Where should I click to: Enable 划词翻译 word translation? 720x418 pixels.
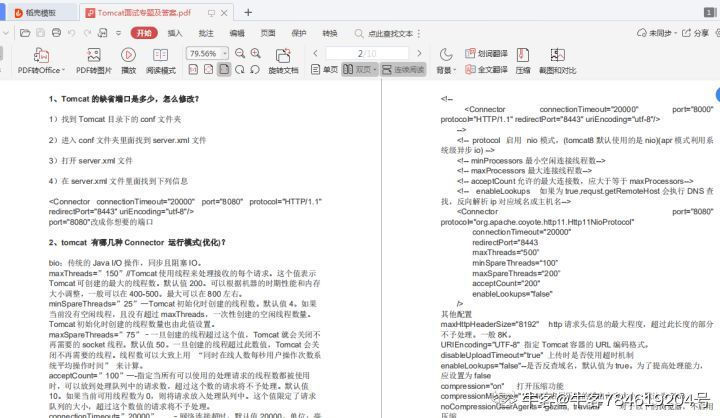tap(486, 53)
